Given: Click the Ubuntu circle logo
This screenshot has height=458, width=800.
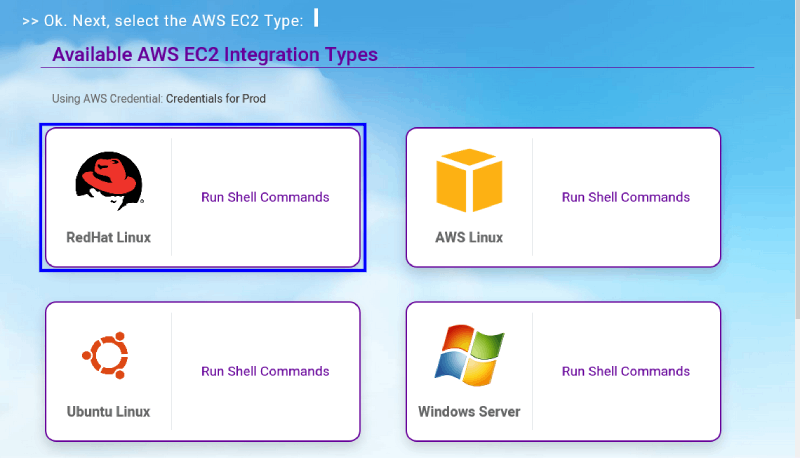Looking at the screenshot, I should [106, 355].
